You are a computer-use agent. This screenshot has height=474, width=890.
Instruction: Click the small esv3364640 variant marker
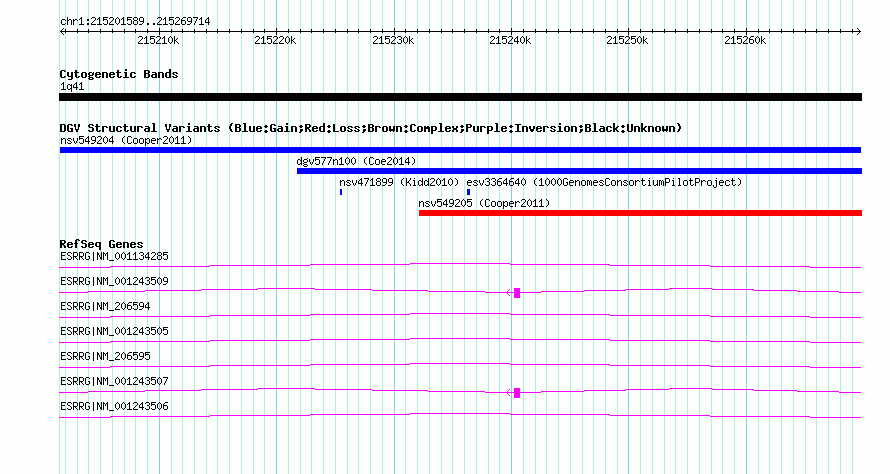468,192
